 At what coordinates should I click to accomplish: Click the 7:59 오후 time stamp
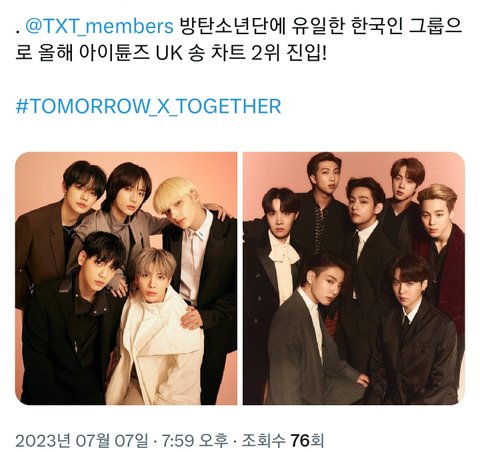click(x=195, y=441)
